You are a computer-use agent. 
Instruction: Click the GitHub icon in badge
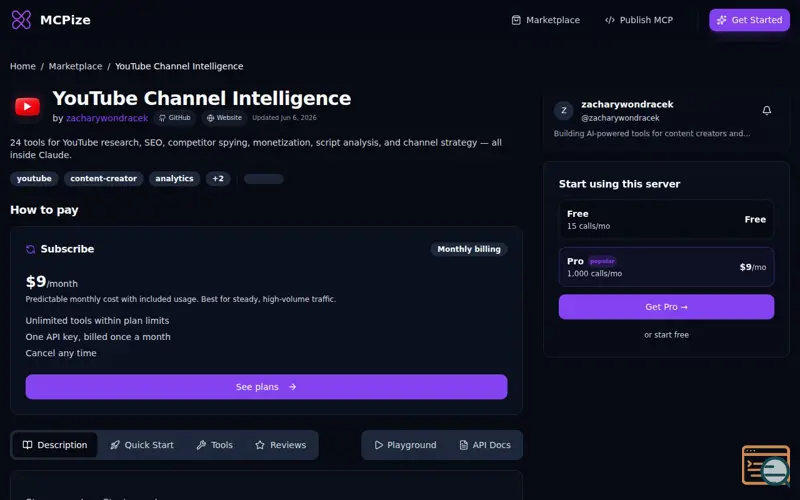(162, 118)
